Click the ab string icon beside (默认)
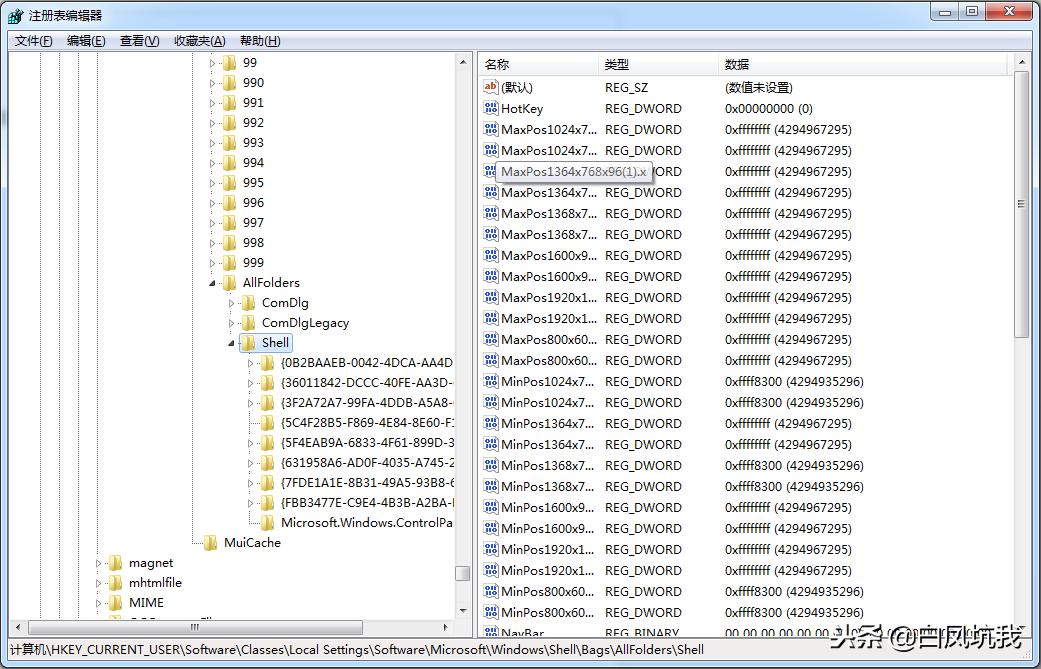This screenshot has width=1041, height=669. 489,87
